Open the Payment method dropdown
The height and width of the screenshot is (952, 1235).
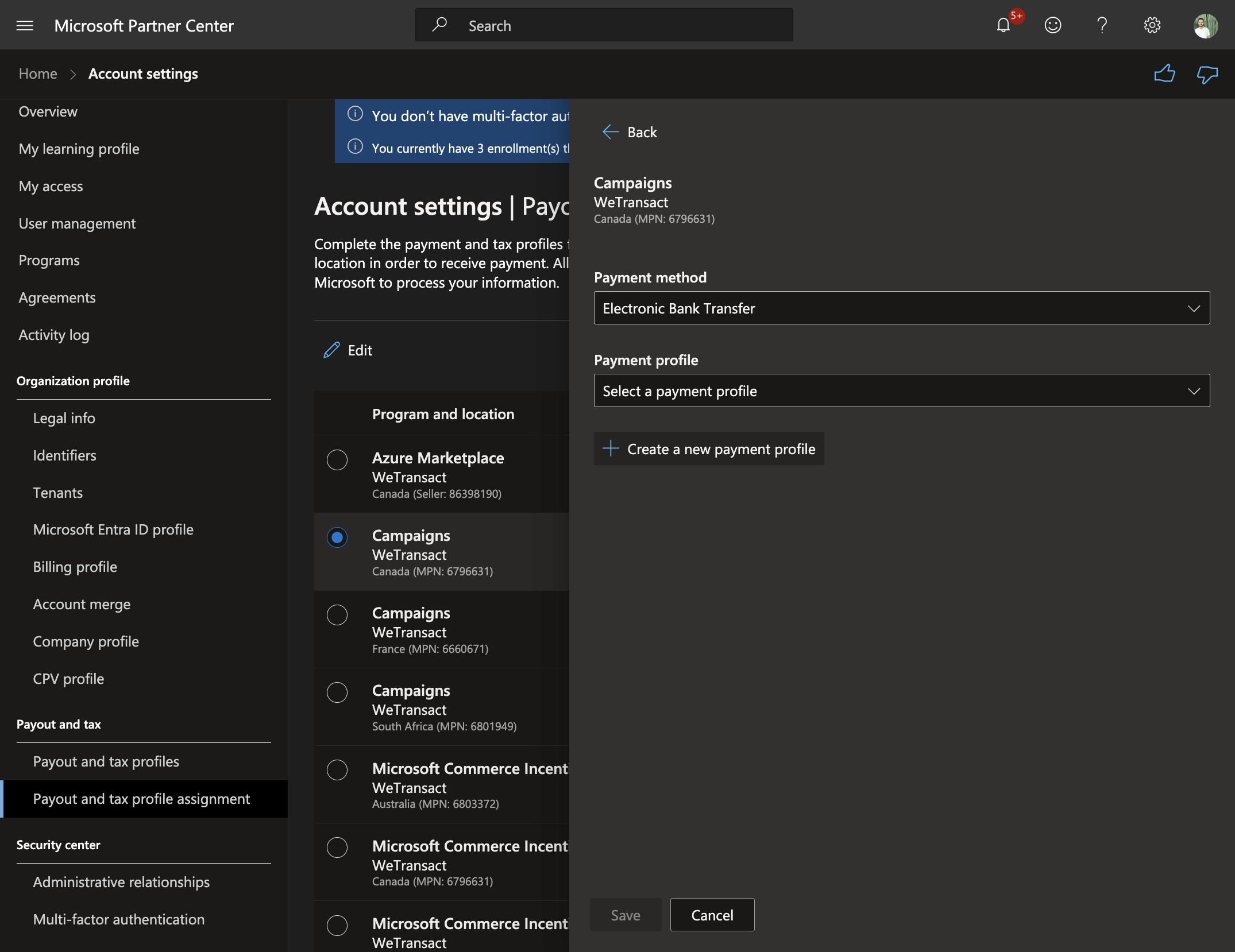(x=902, y=308)
